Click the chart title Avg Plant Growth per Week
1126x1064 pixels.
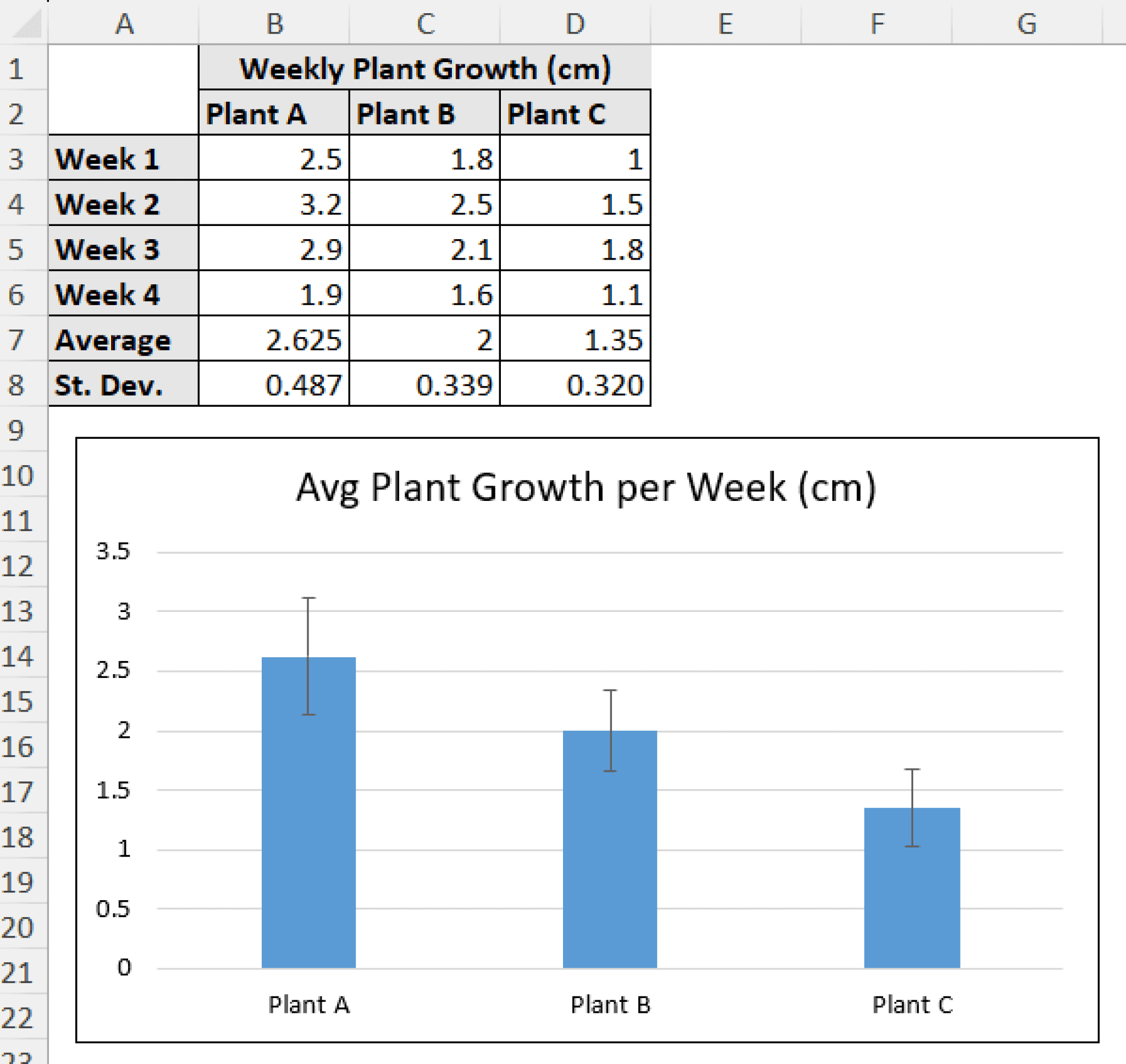[x=587, y=487]
